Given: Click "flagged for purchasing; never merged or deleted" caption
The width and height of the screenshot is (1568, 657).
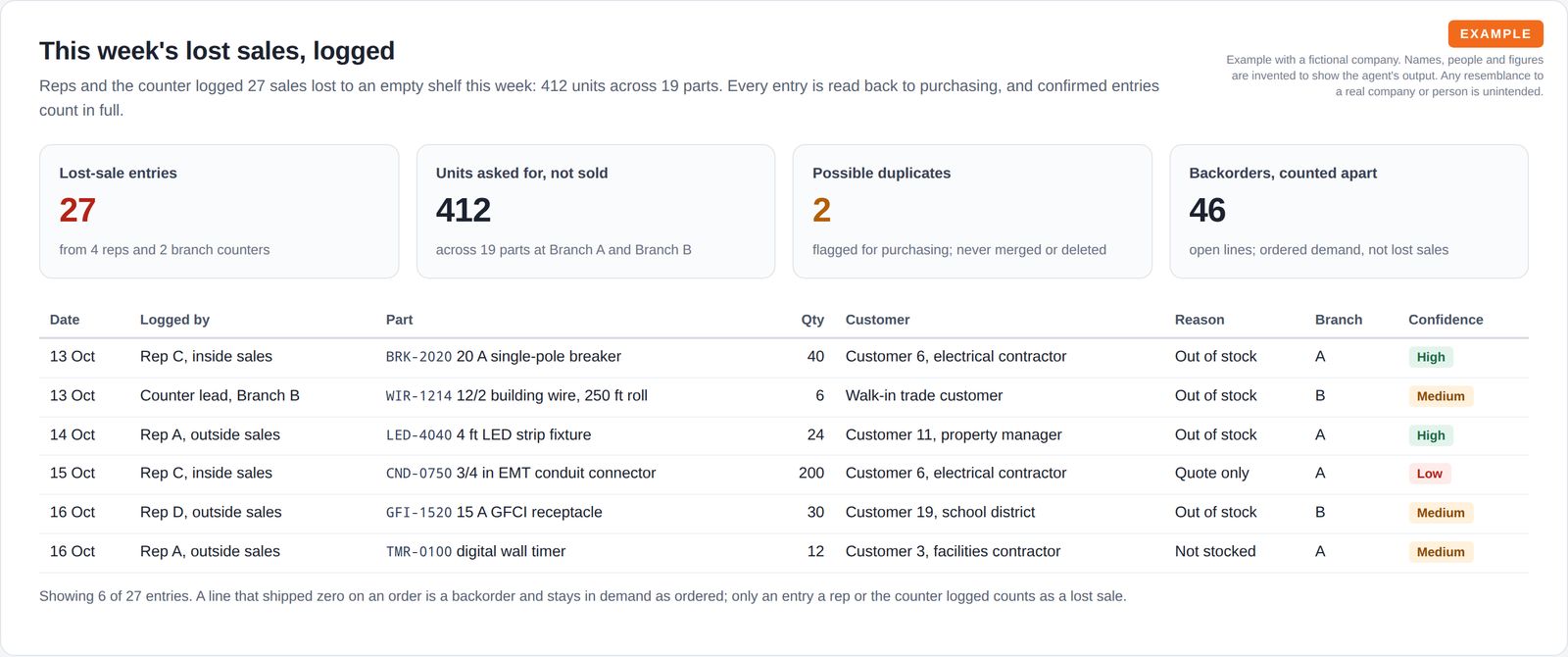Looking at the screenshot, I should tap(959, 250).
